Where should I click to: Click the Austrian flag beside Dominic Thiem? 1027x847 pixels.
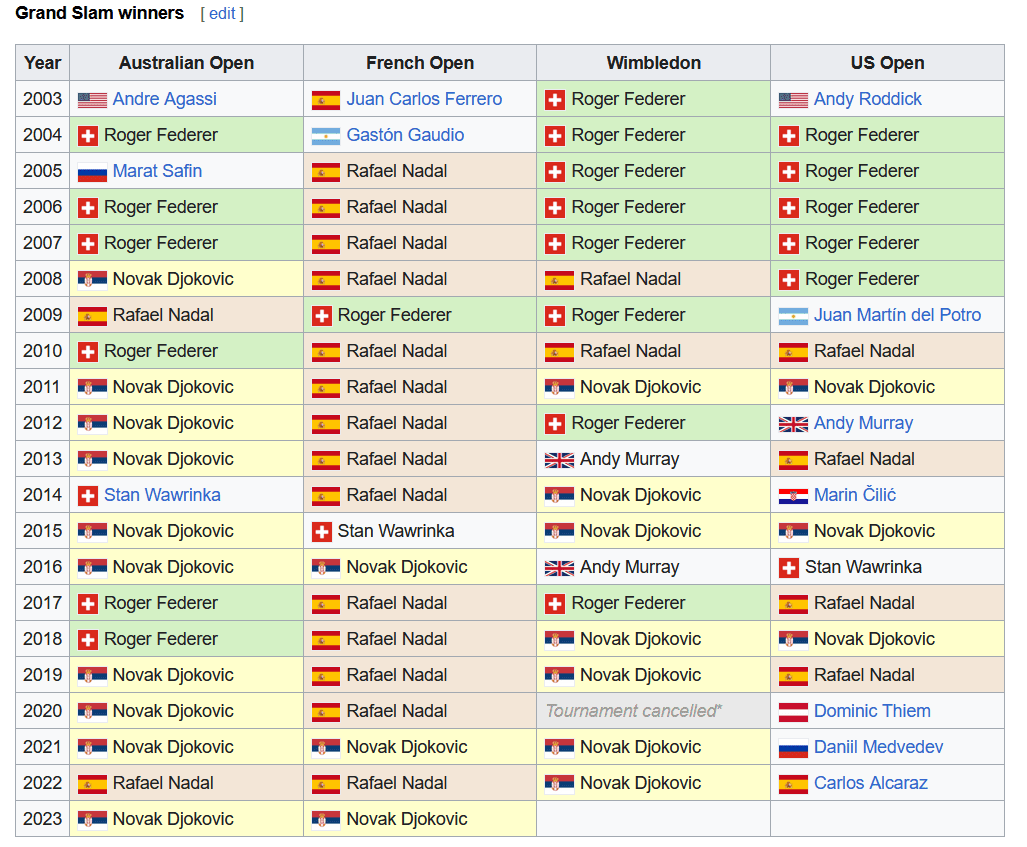[x=793, y=713]
